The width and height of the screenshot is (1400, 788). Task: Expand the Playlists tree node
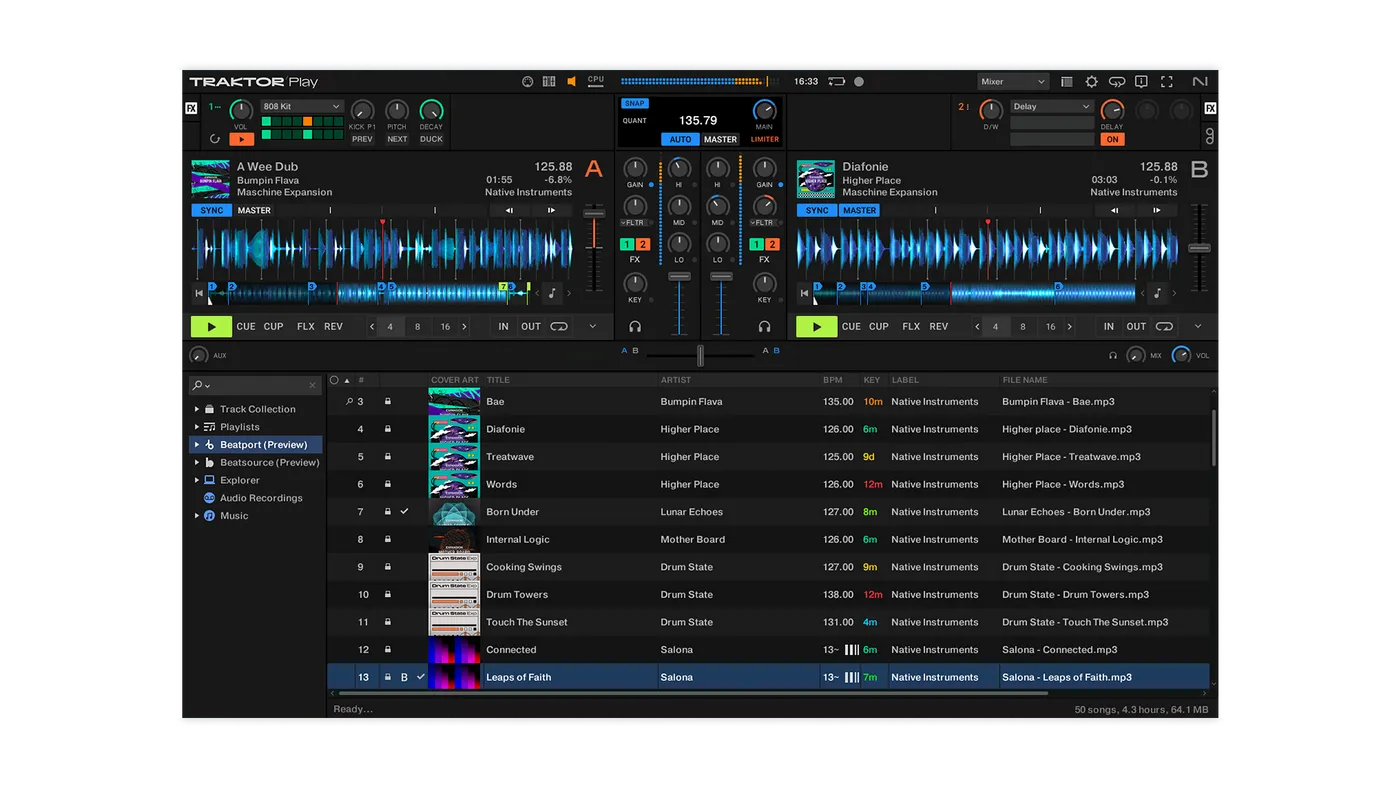pyautogui.click(x=197, y=427)
